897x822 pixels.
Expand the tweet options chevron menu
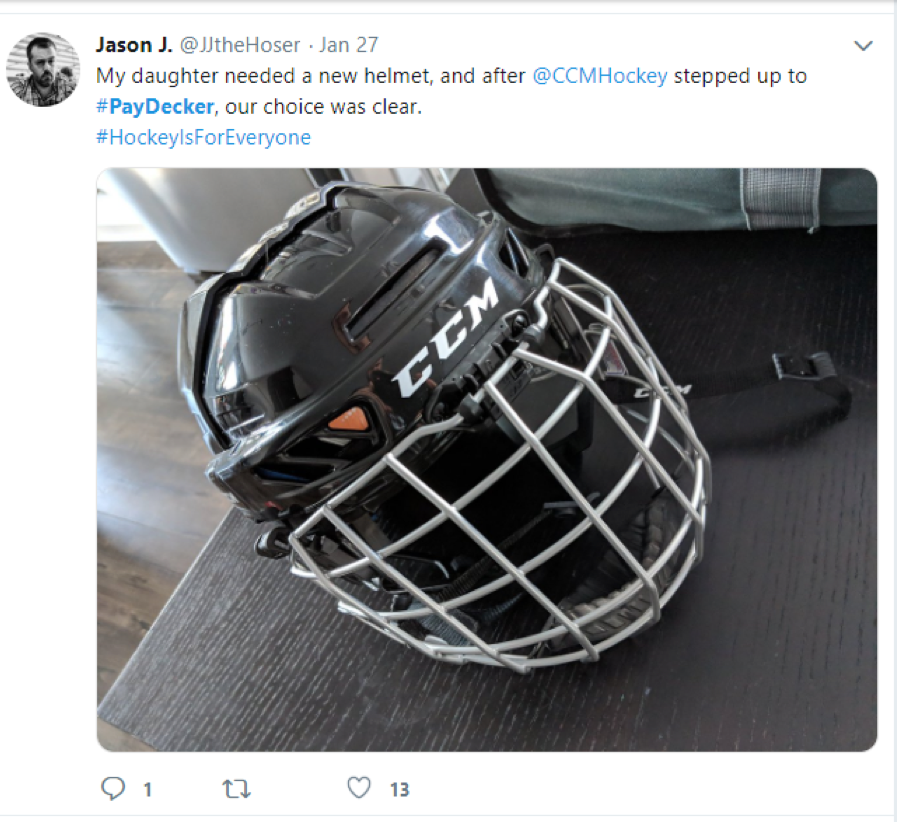click(x=863, y=45)
